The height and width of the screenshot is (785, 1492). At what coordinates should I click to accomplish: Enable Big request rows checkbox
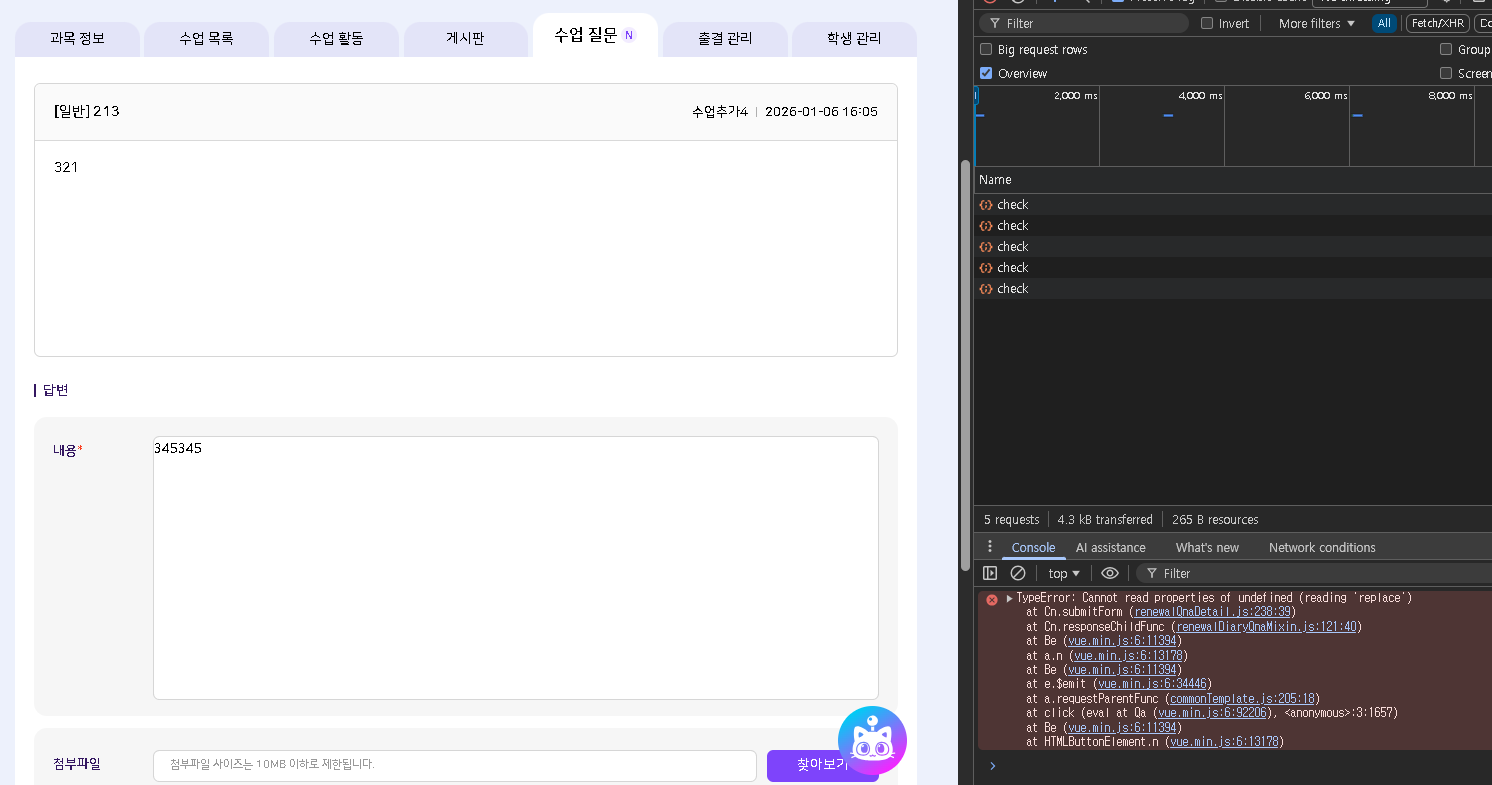tap(986, 49)
